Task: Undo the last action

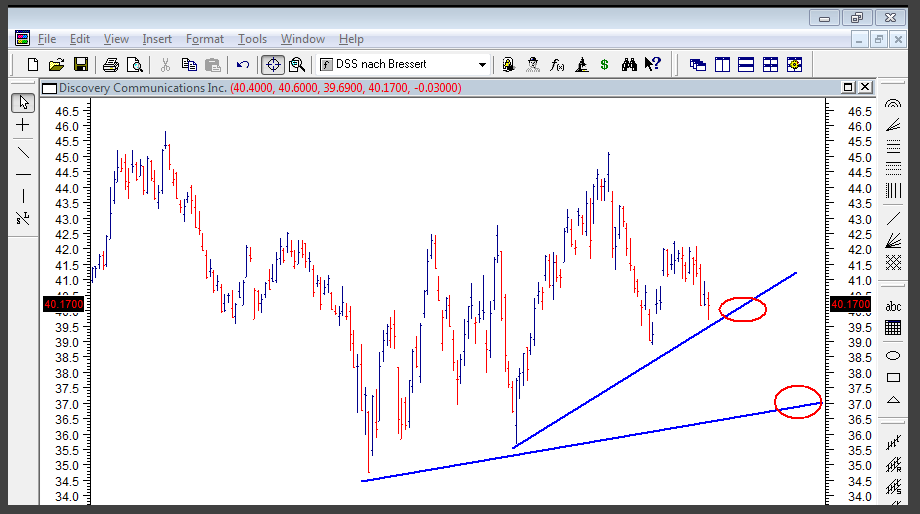Action: point(243,65)
